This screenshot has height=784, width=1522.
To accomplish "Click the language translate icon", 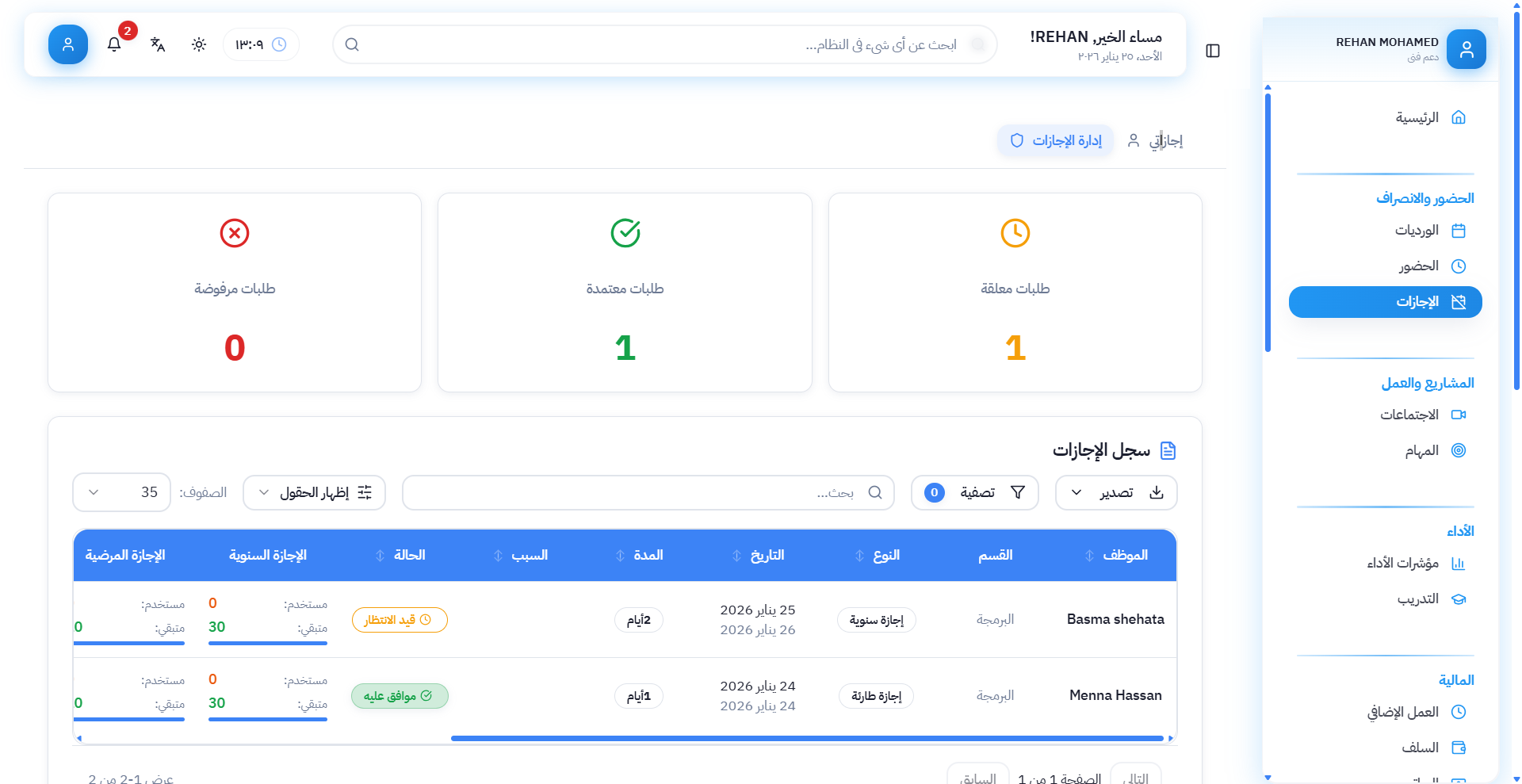I will point(158,44).
